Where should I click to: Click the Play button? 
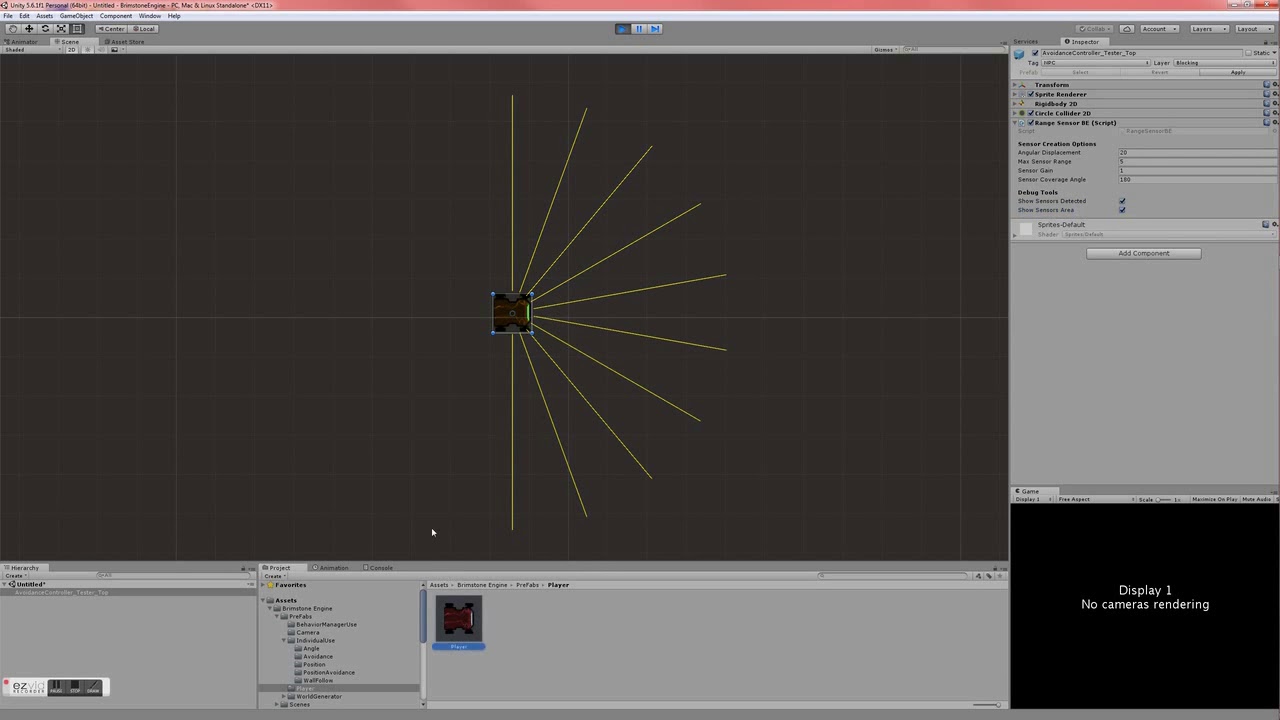(622, 29)
